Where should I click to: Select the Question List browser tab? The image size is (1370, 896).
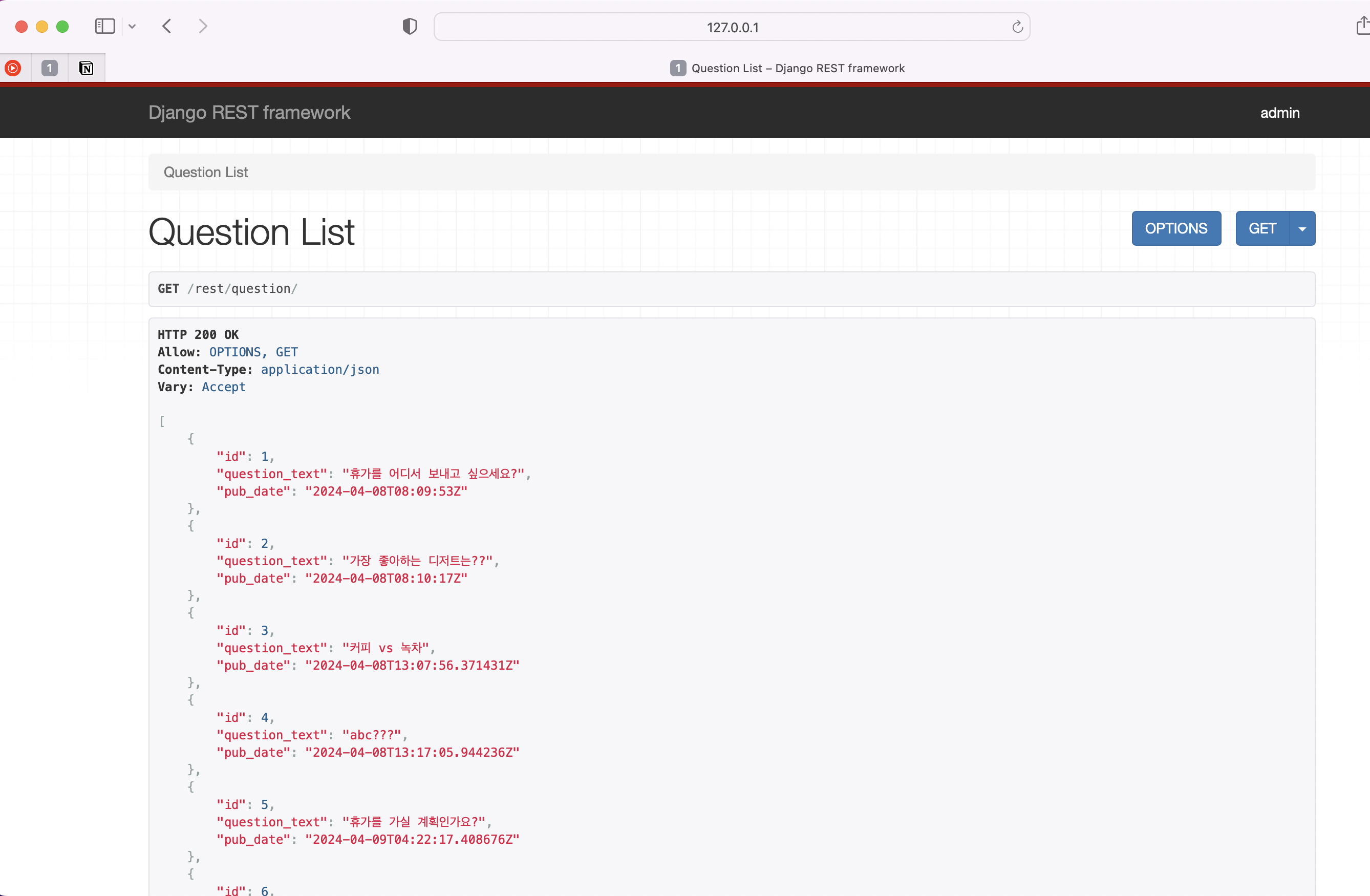787,69
